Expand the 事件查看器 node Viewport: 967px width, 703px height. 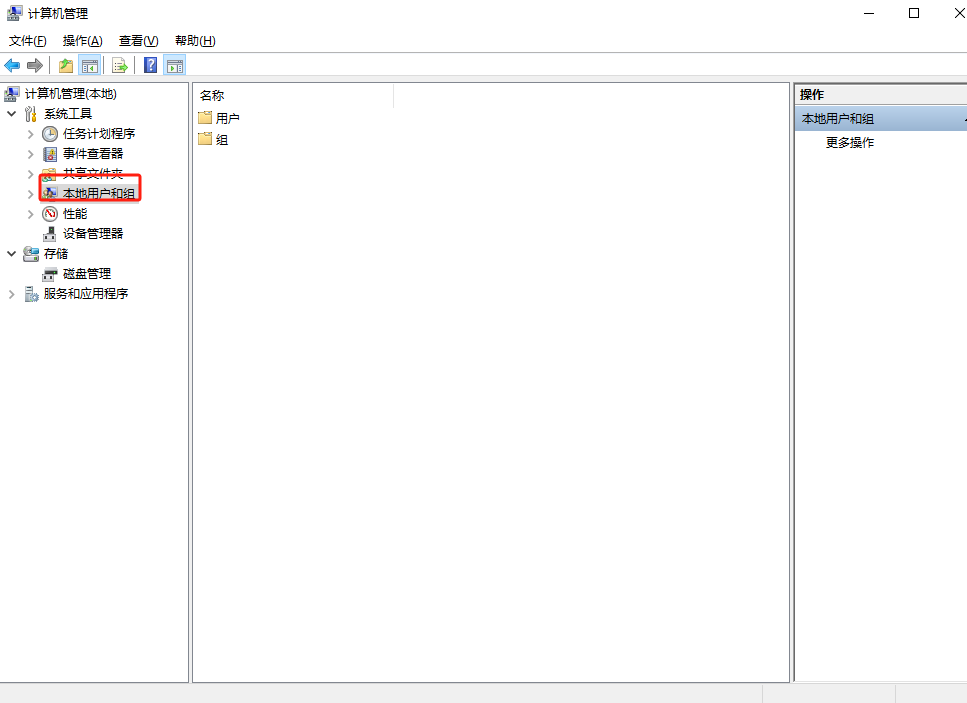tap(30, 154)
